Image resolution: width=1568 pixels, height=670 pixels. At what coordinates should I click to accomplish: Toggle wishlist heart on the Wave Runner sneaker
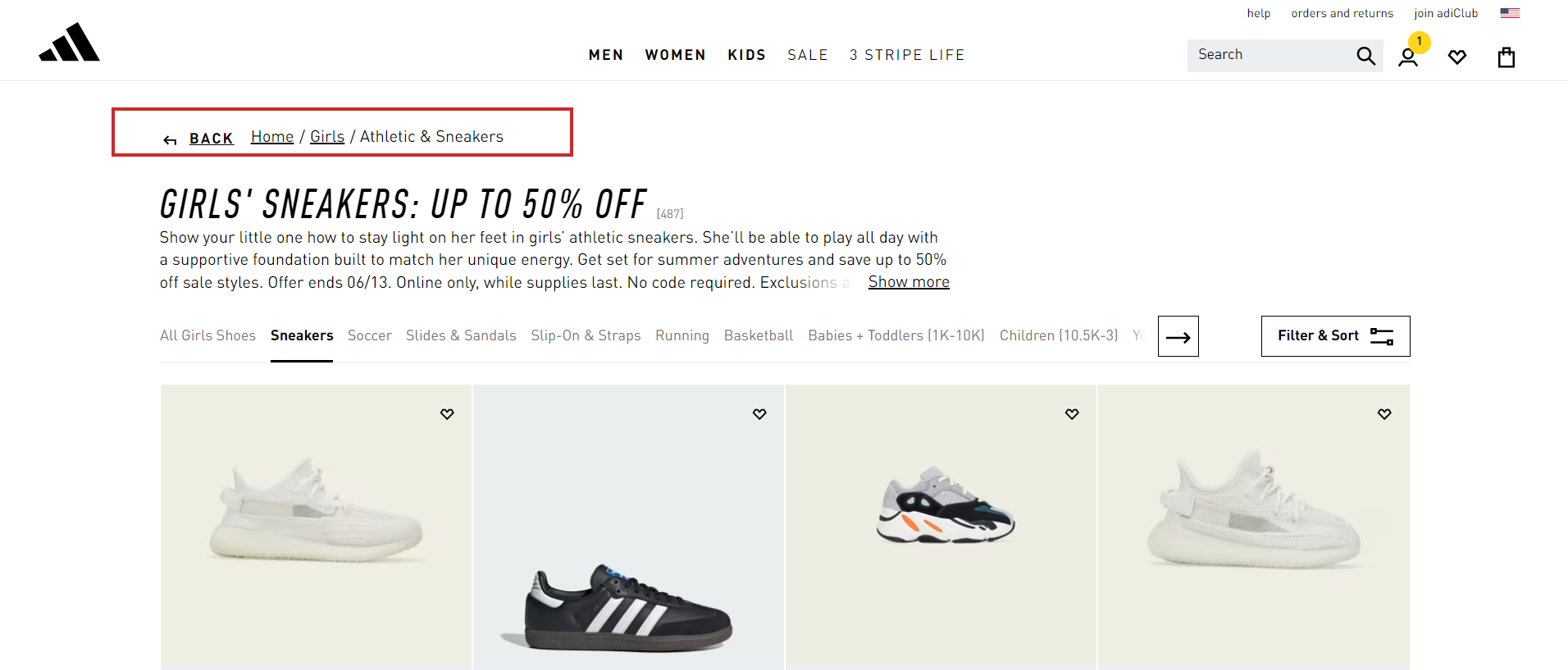tap(1071, 414)
